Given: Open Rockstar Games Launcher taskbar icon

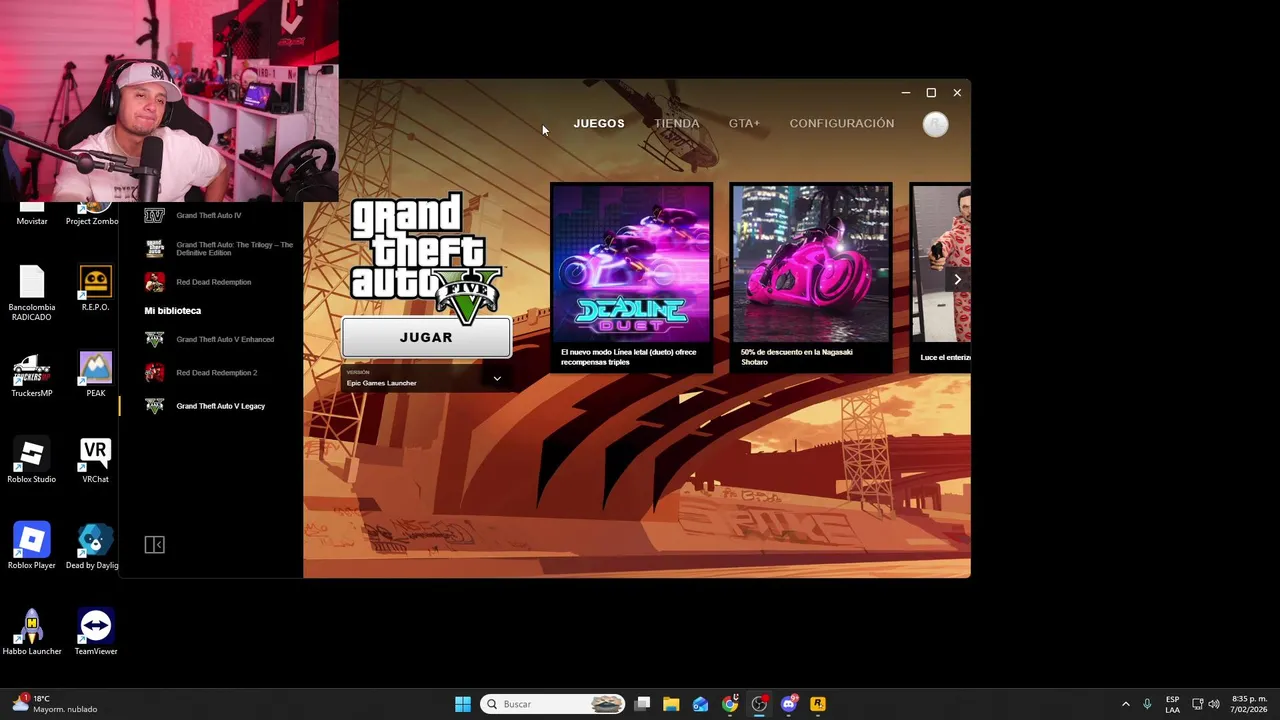Looking at the screenshot, I should [x=817, y=704].
